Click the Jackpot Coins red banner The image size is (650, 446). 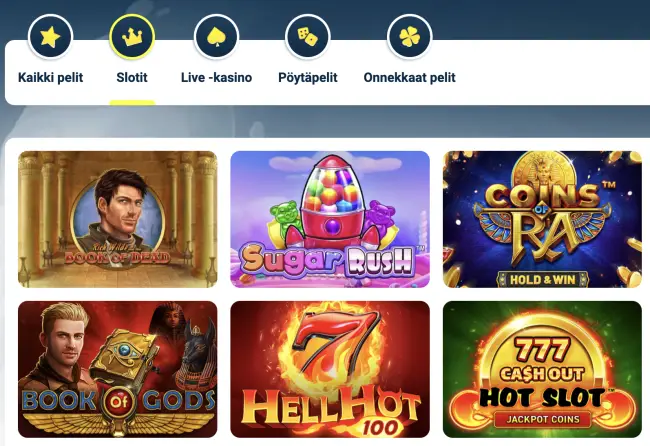[543, 419]
